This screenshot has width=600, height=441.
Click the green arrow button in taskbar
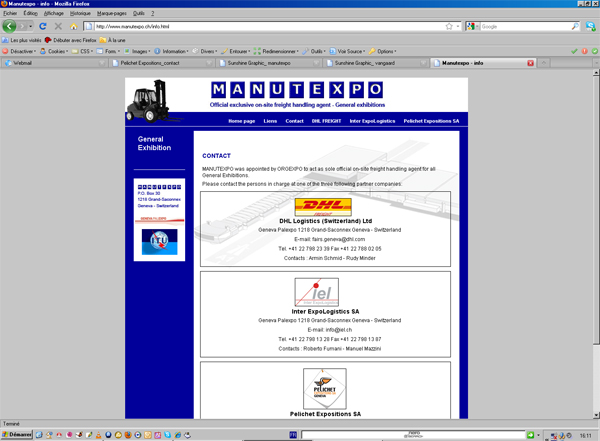(x=530, y=435)
